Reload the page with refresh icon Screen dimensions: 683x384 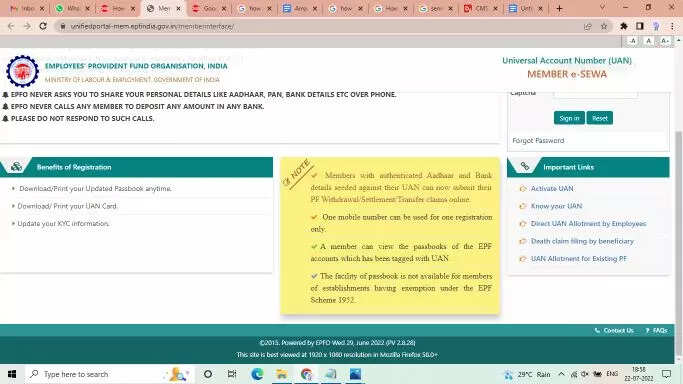43,26
